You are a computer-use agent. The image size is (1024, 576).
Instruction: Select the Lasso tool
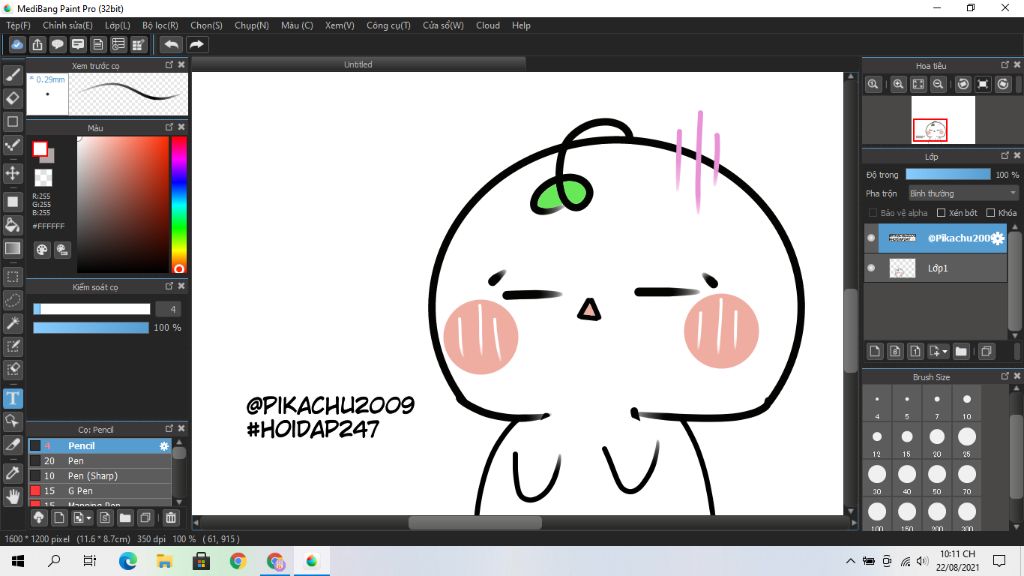(12, 300)
